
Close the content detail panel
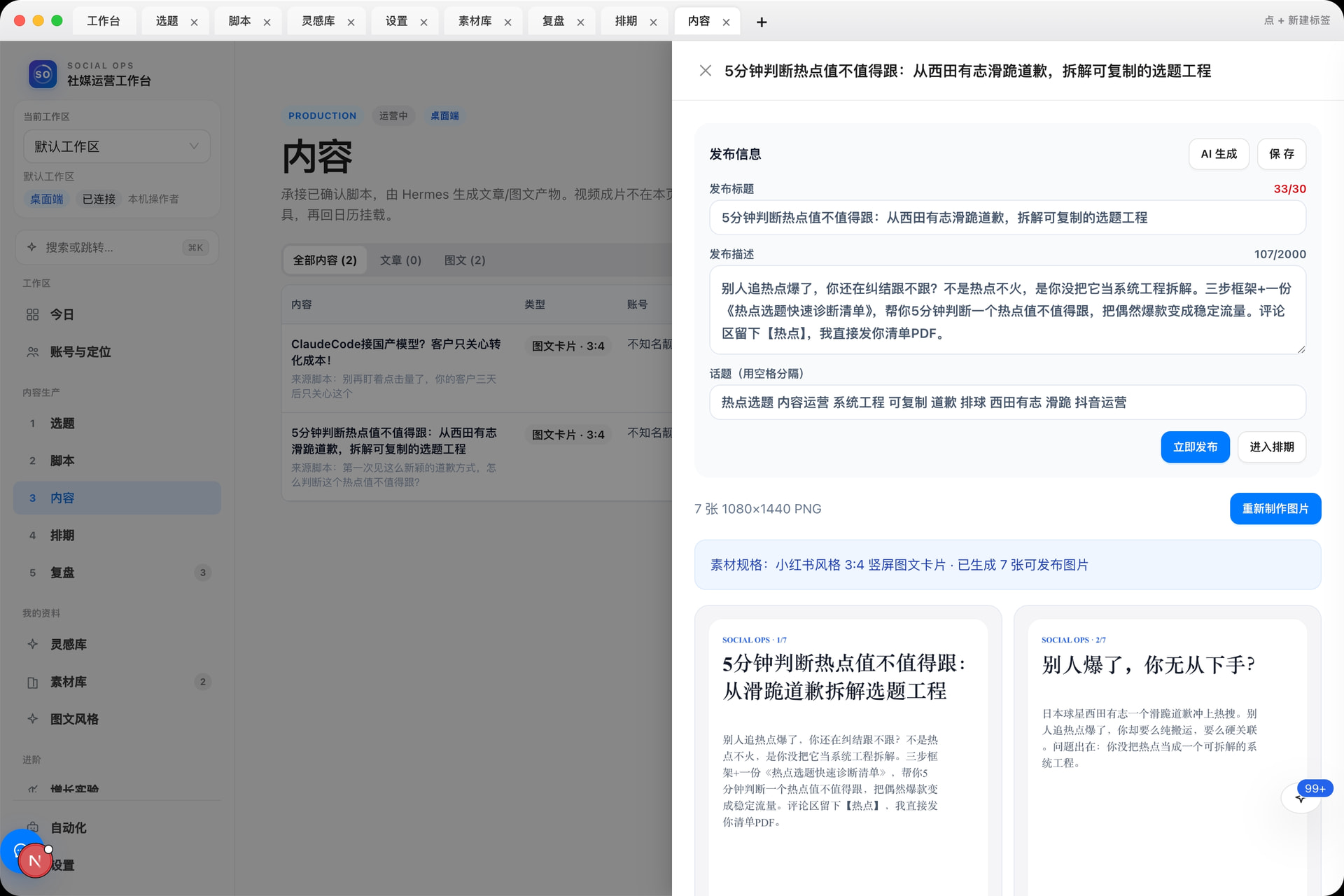[x=706, y=71]
